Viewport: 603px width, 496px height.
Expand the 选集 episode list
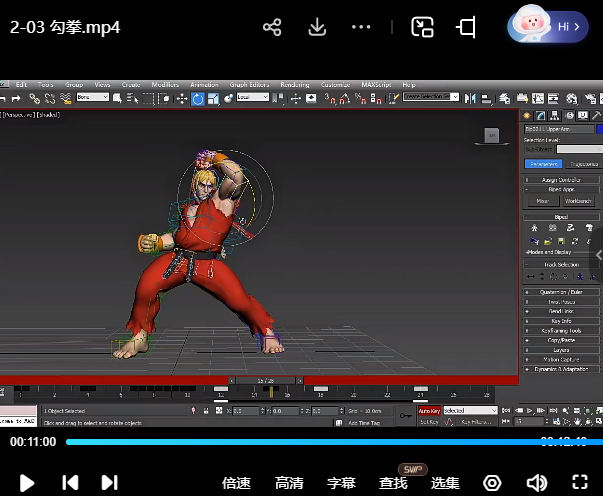pos(445,482)
